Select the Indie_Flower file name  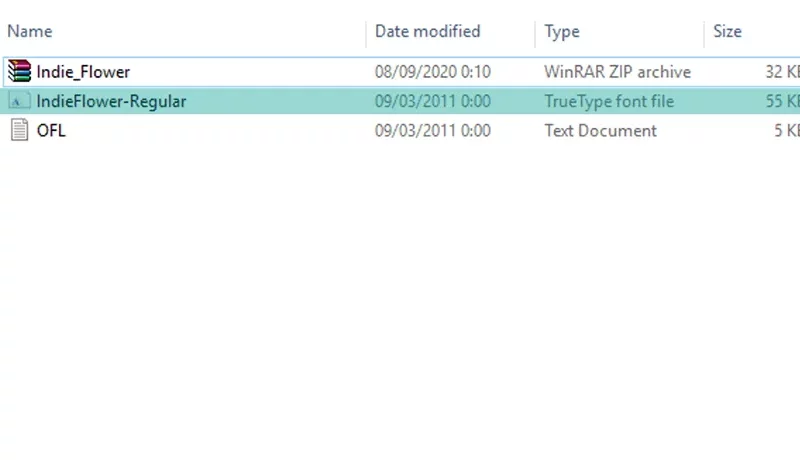[83, 72]
